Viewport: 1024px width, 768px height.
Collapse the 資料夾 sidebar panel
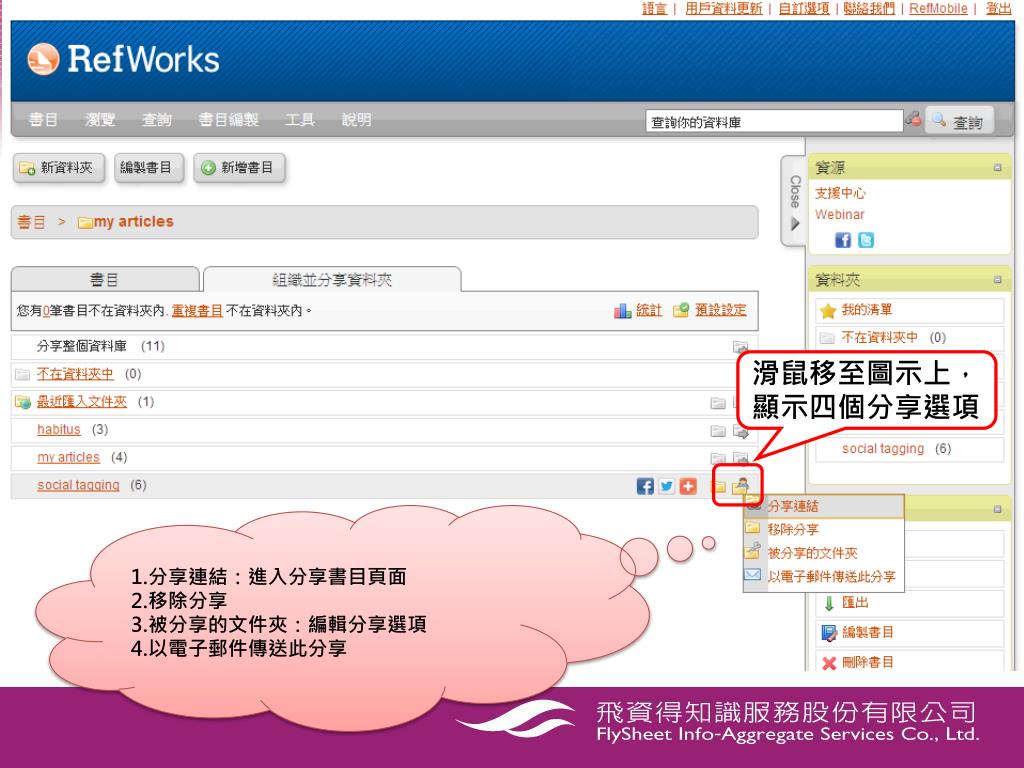click(x=997, y=280)
